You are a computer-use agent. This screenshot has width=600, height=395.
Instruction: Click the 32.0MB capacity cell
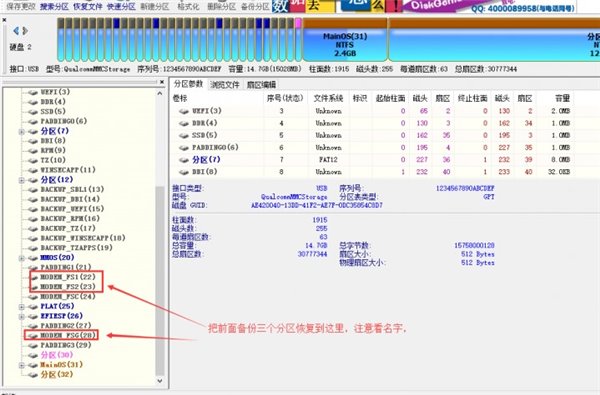point(559,172)
